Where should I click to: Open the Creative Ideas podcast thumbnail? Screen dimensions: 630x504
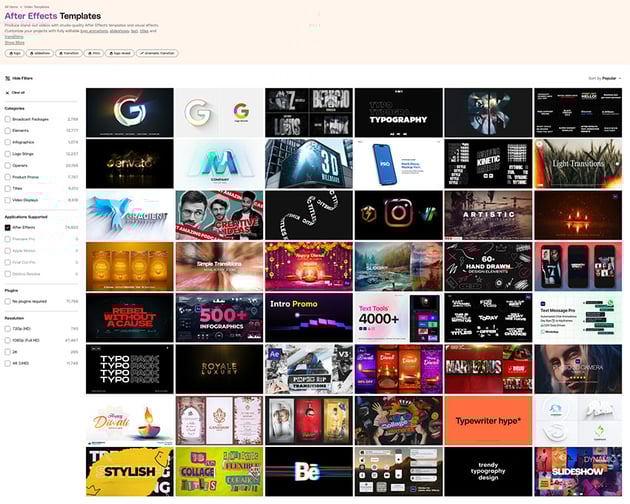coord(219,215)
